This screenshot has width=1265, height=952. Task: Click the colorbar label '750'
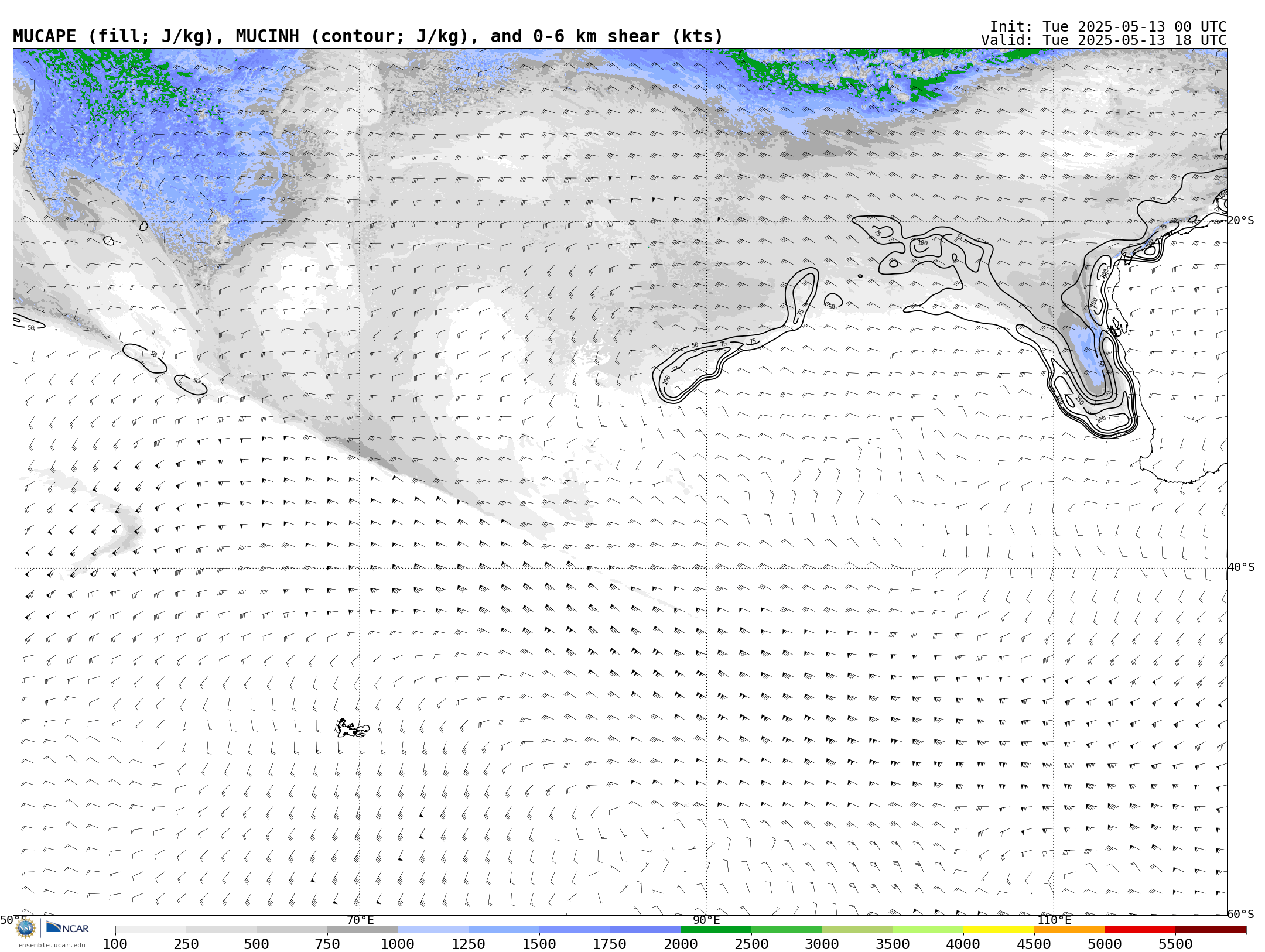click(x=327, y=944)
